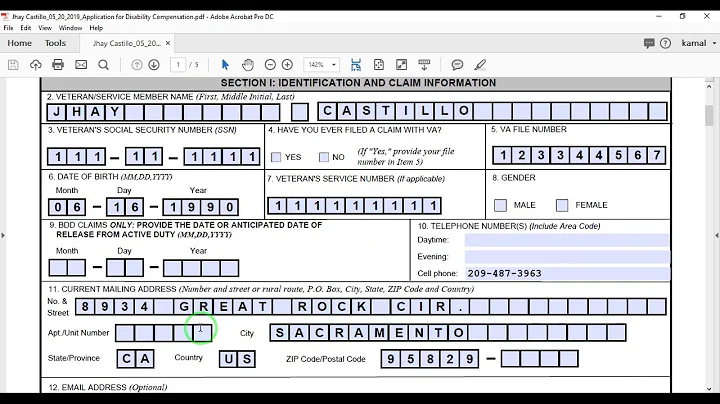Click the veteran's service number field
The width and height of the screenshot is (720, 404).
coord(354,206)
